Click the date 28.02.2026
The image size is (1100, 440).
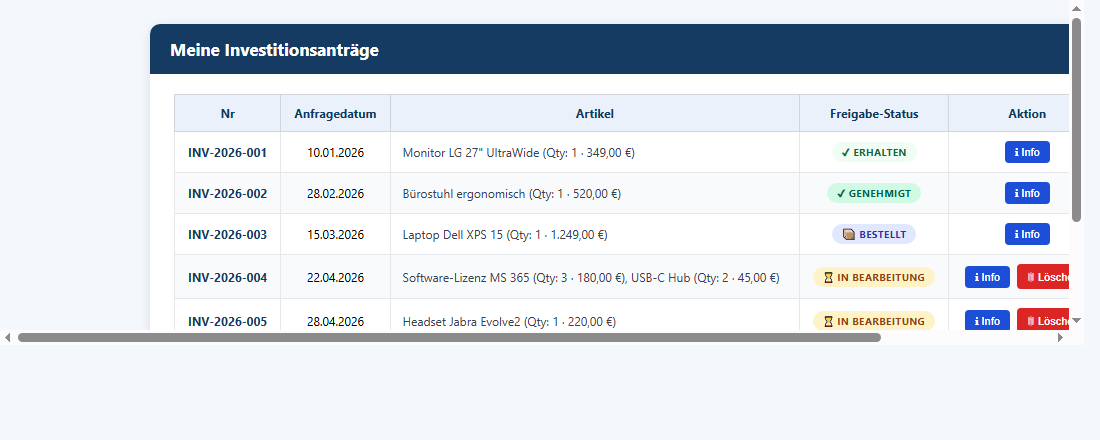coord(335,193)
